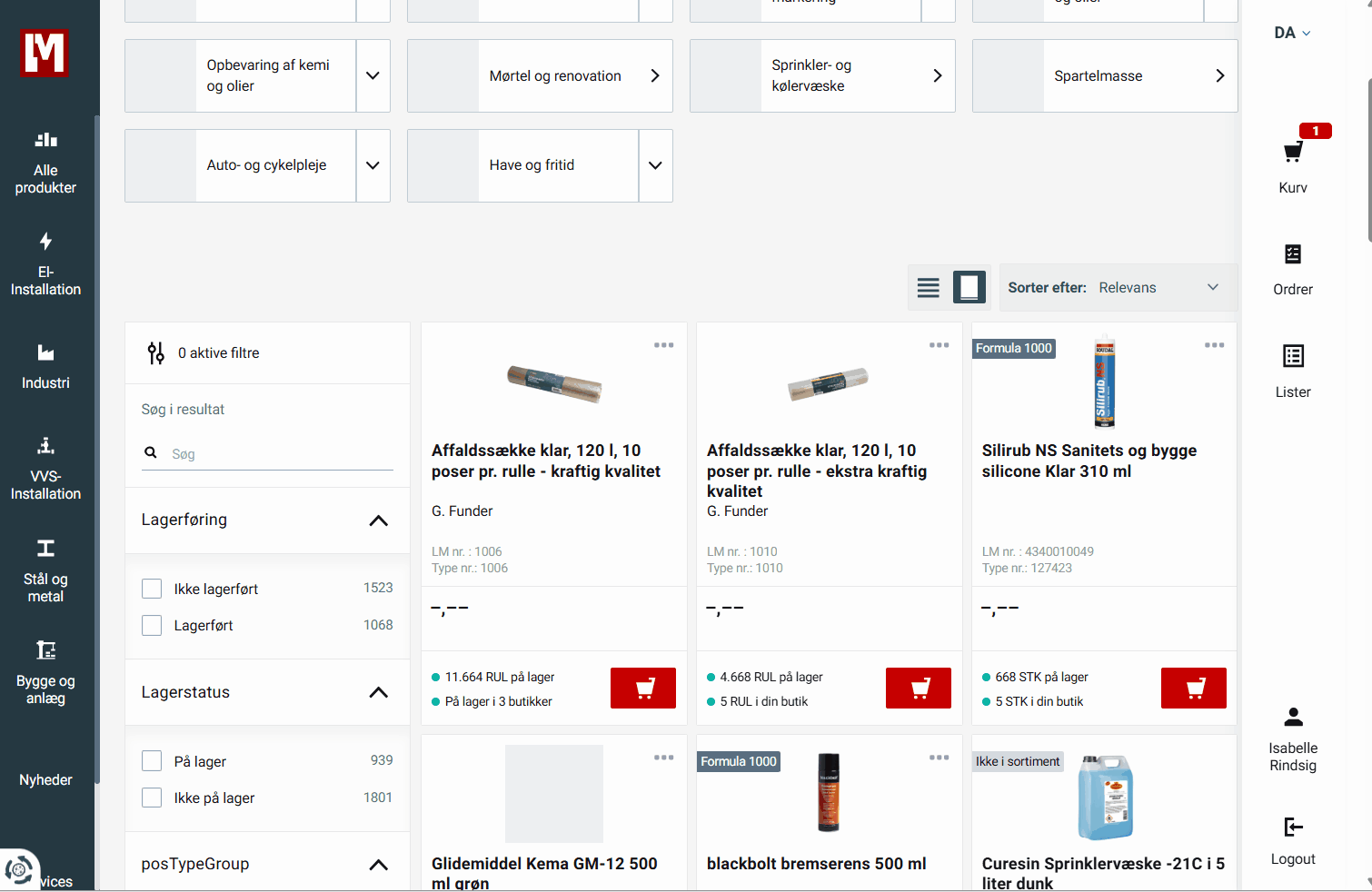Image resolution: width=1372 pixels, height=892 pixels.
Task: Go to VVS-Installation menu item
Action: coord(45,470)
